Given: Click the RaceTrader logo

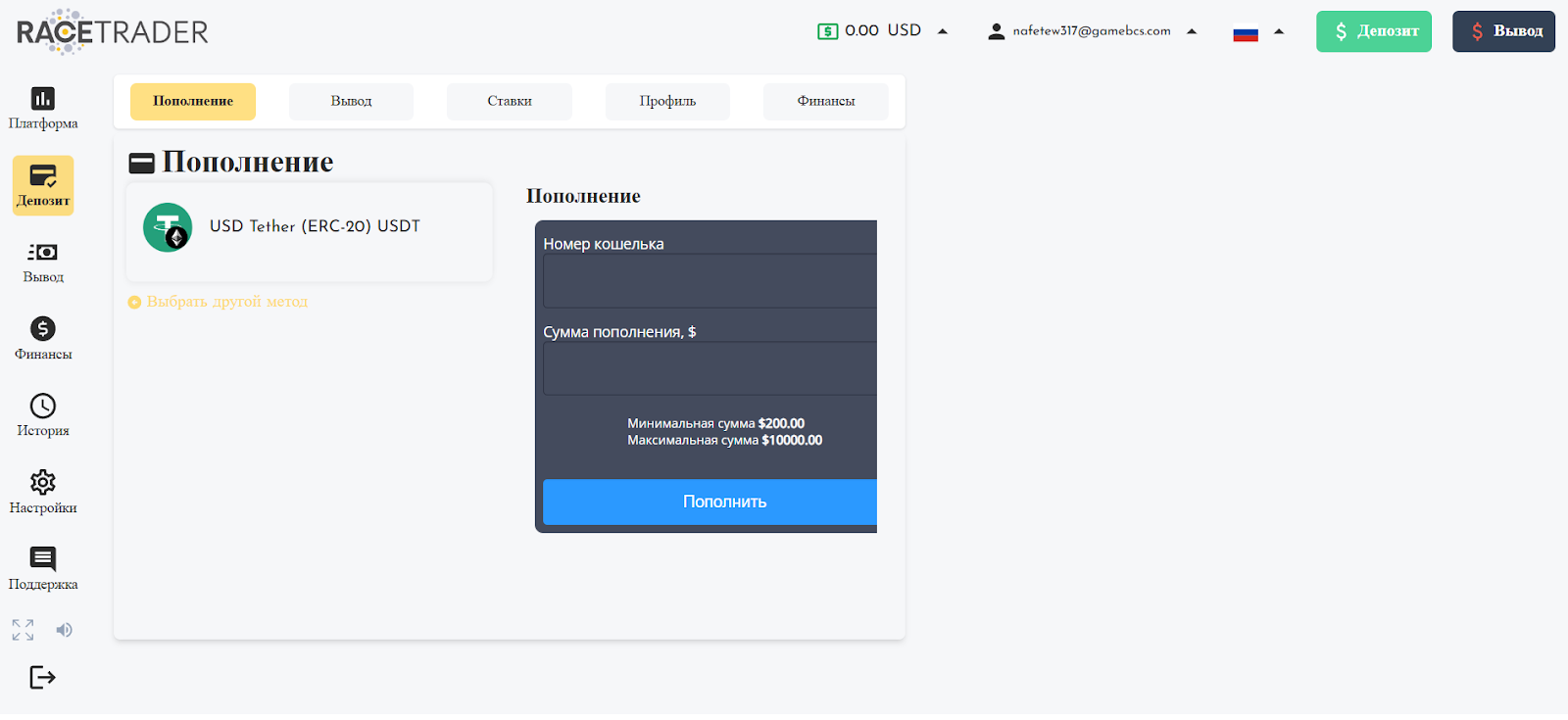Looking at the screenshot, I should tap(113, 32).
